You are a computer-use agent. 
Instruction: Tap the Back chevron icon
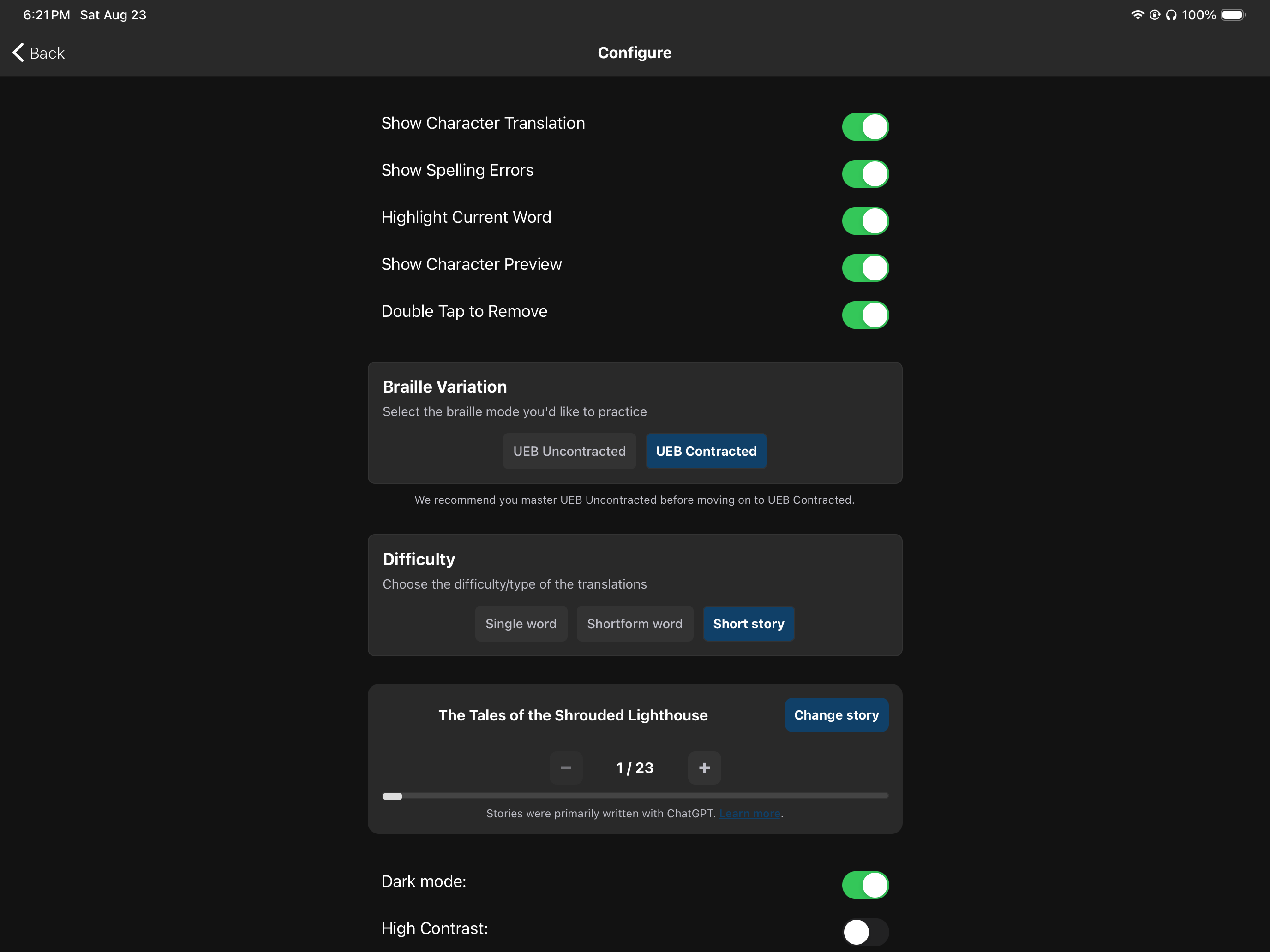(x=18, y=53)
